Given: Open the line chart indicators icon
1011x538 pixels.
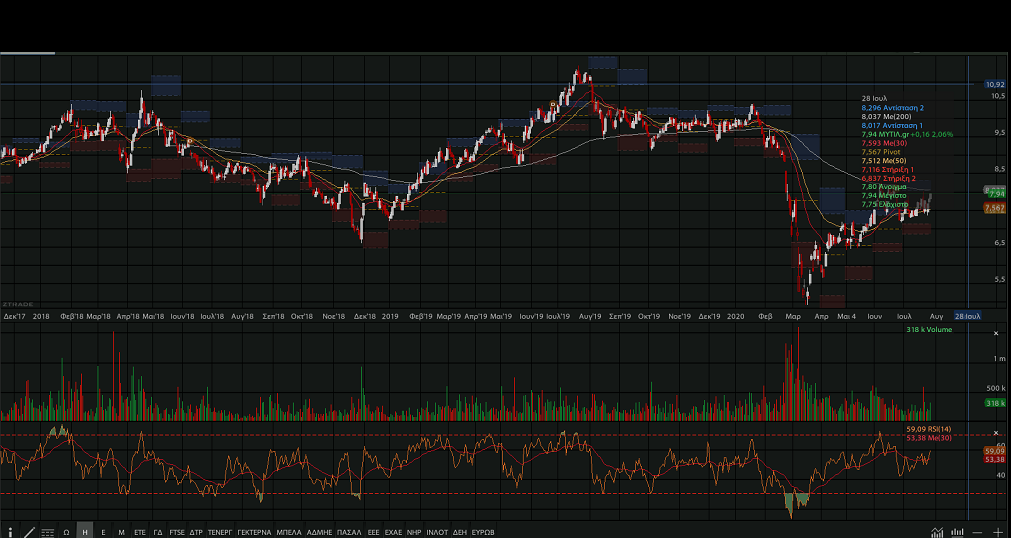Looking at the screenshot, I should point(937,531).
